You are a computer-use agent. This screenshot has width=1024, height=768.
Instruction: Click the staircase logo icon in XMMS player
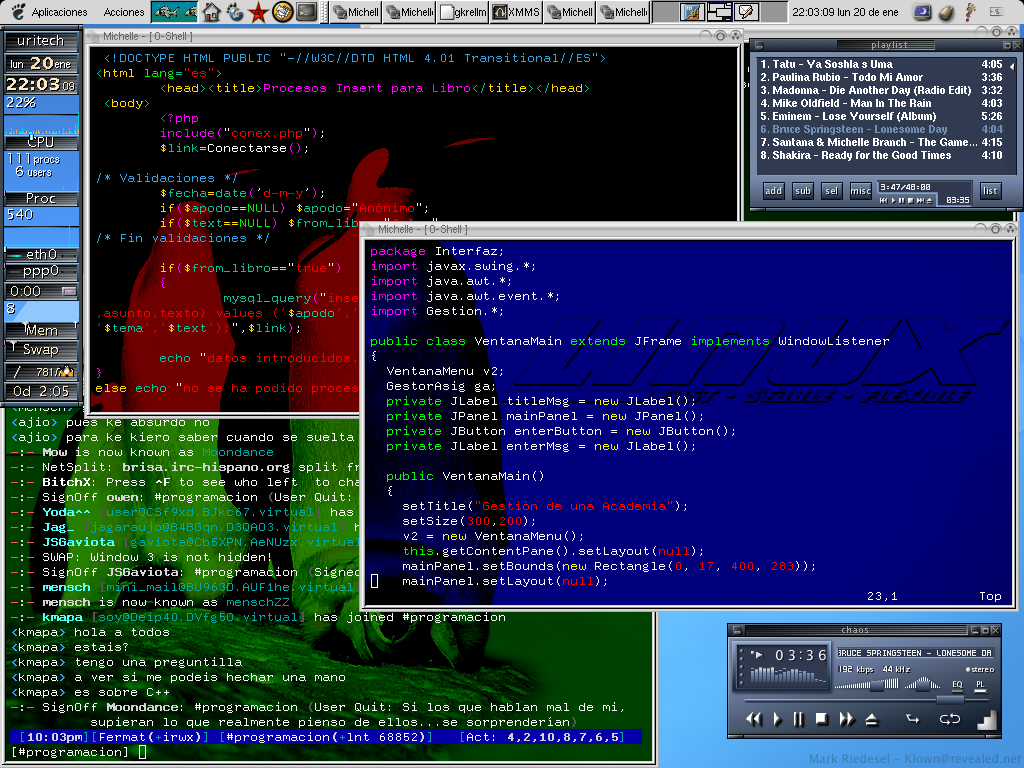987,719
